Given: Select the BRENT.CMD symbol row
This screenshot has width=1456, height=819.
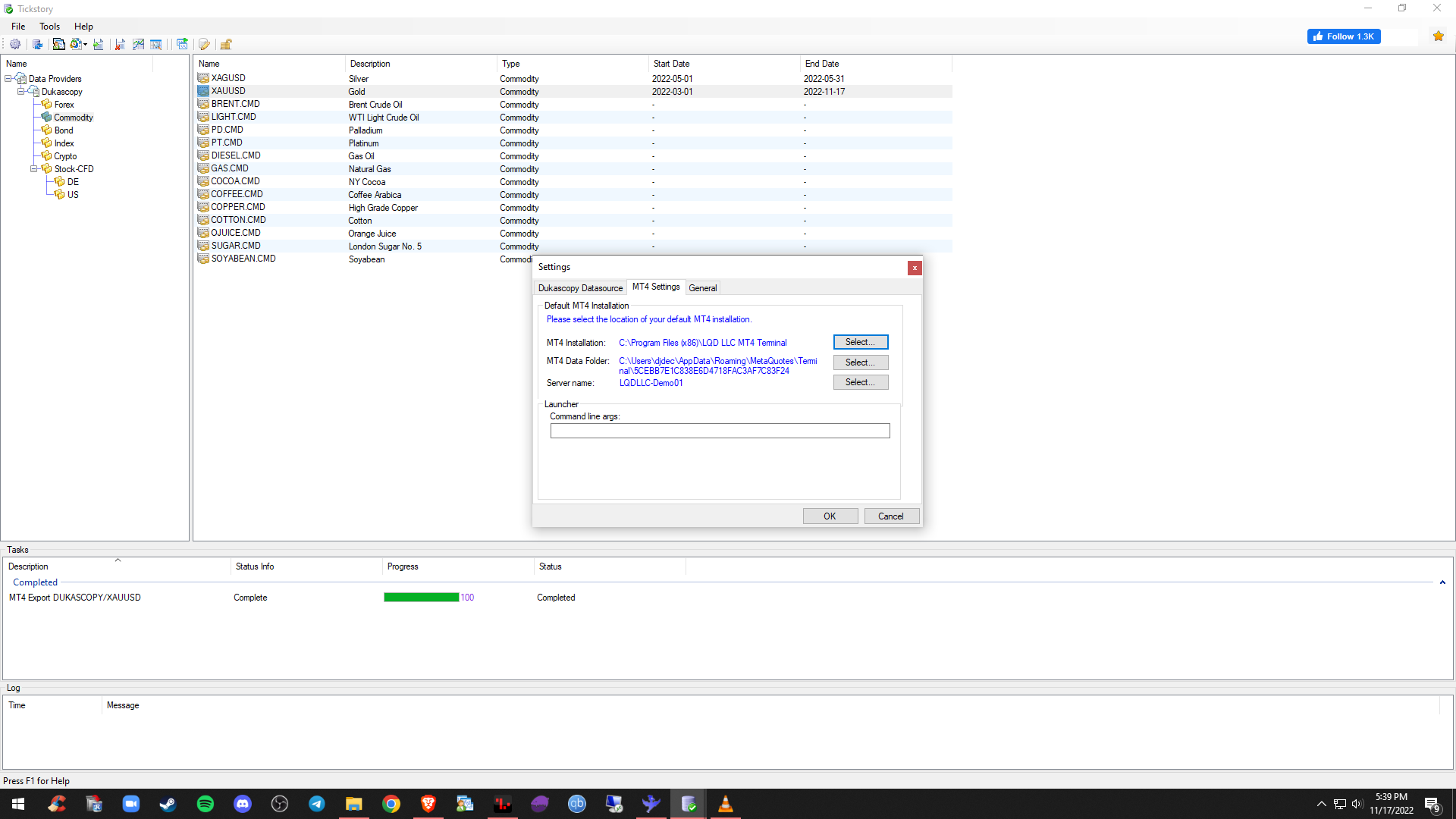Looking at the screenshot, I should pos(574,105).
